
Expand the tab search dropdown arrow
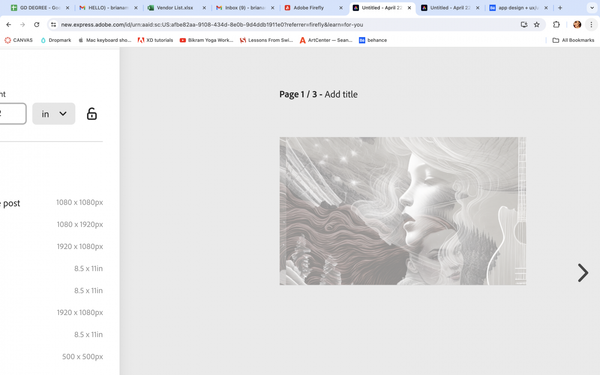pos(592,8)
